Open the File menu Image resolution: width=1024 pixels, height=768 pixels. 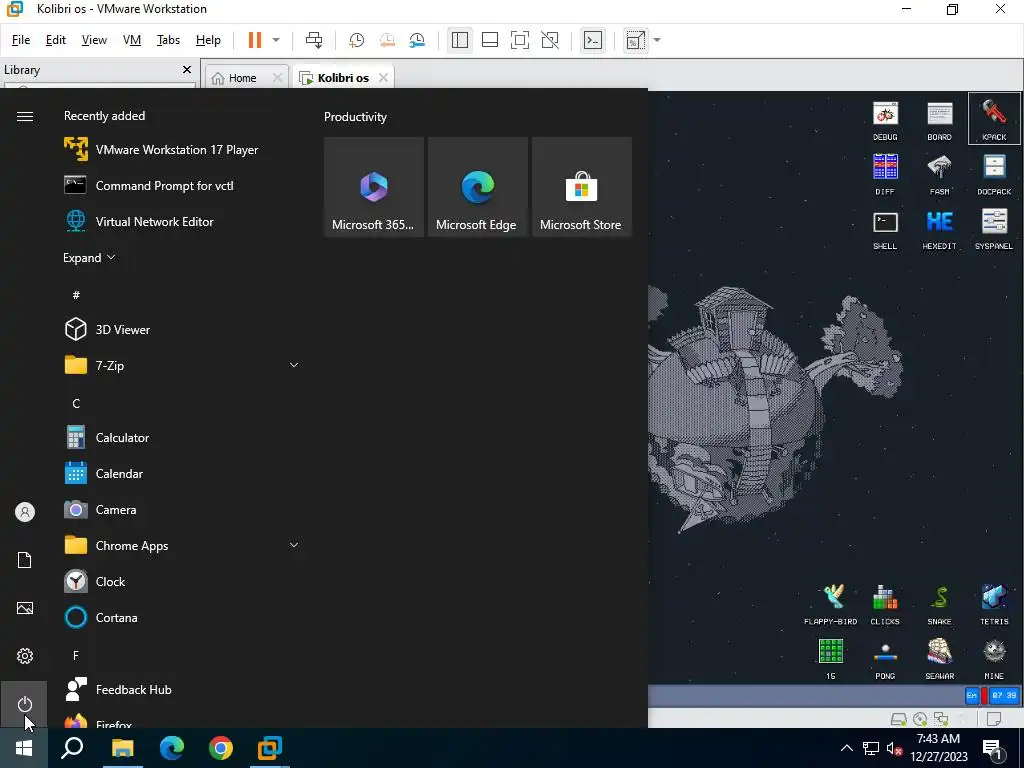[21, 40]
